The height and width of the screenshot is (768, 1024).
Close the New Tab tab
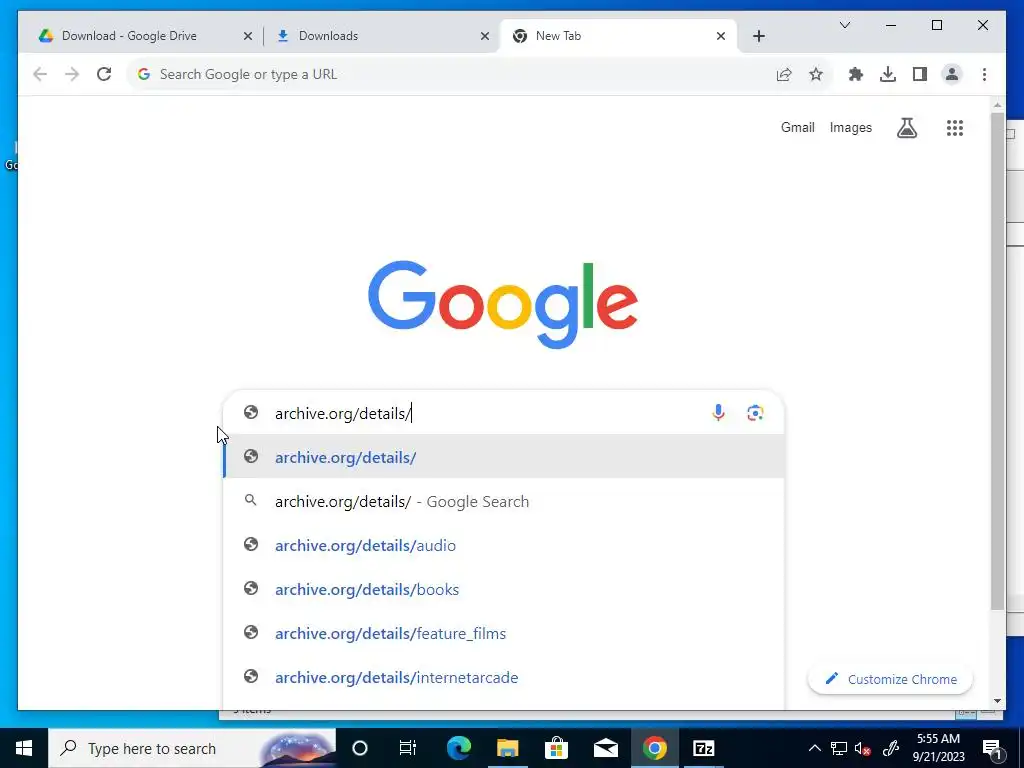(x=720, y=36)
